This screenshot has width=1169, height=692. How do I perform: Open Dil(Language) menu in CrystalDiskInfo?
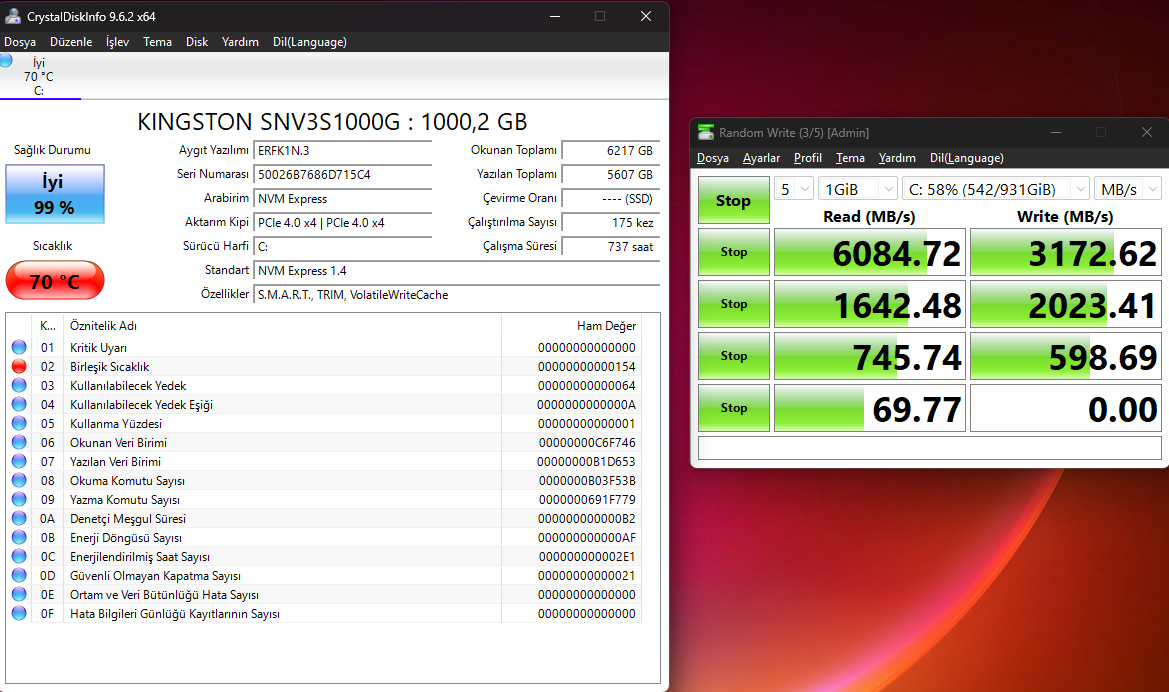309,42
